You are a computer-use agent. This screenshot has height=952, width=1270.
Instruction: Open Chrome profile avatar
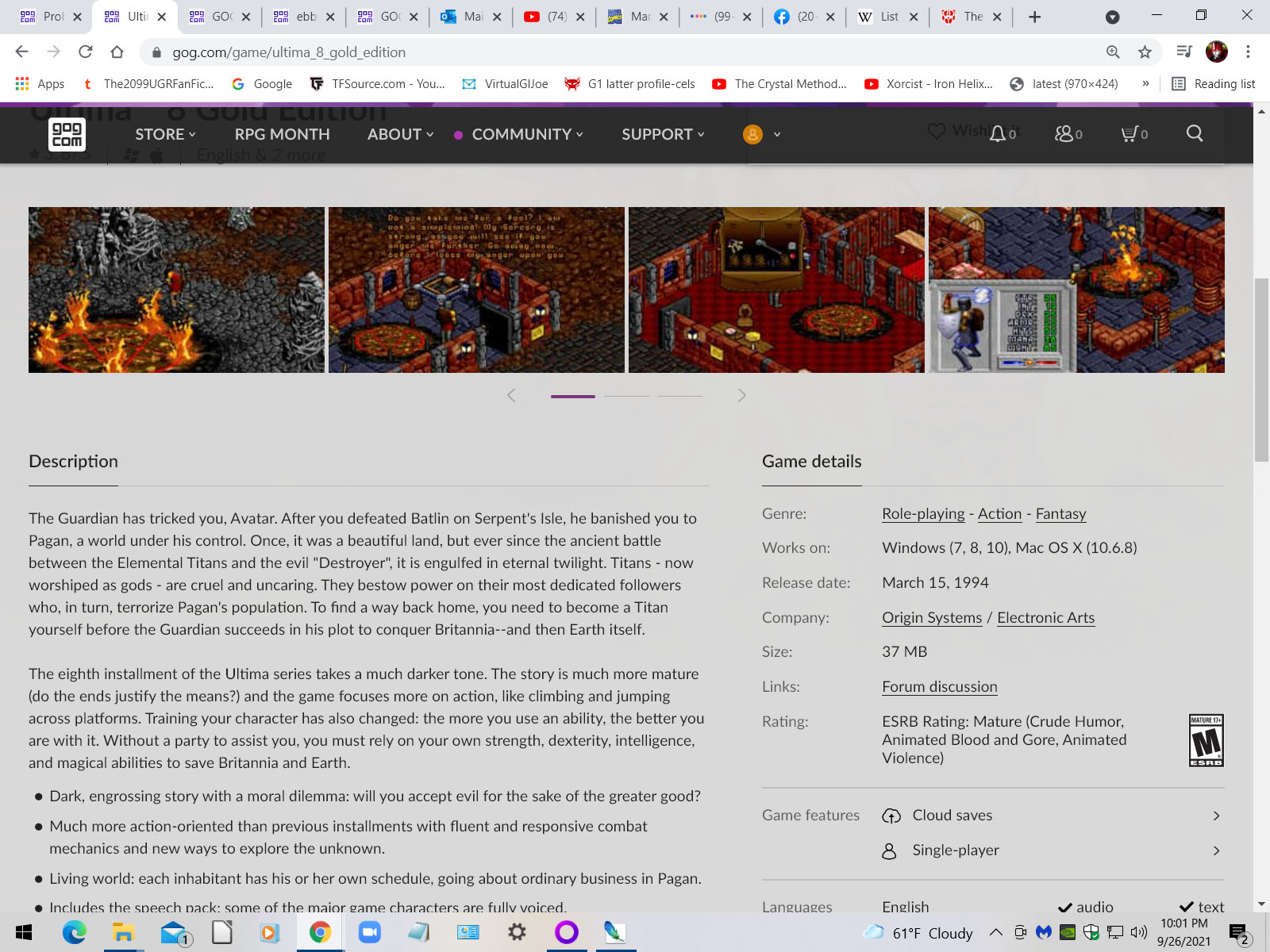point(1216,52)
